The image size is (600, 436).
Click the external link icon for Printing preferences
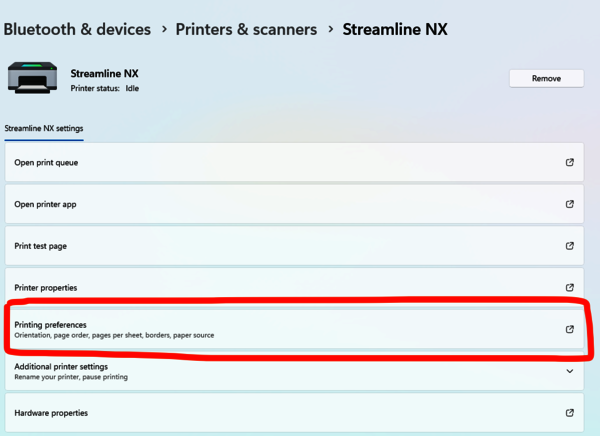(x=570, y=329)
